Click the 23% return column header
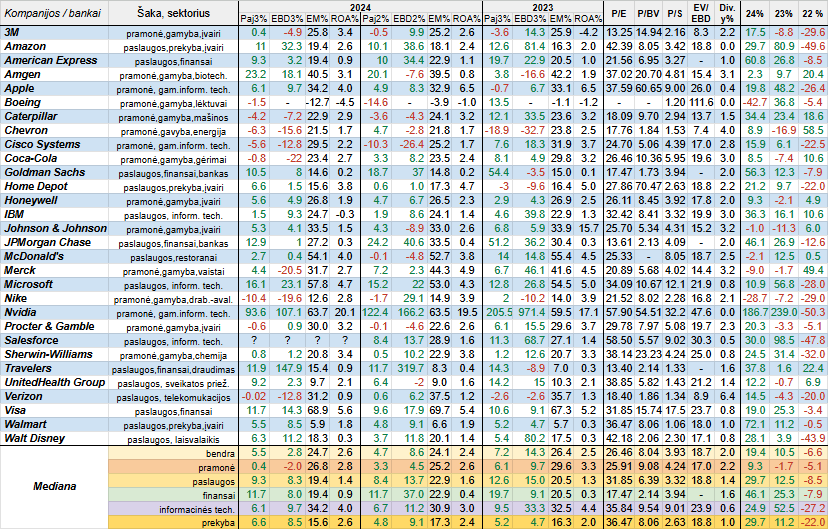 [784, 13]
